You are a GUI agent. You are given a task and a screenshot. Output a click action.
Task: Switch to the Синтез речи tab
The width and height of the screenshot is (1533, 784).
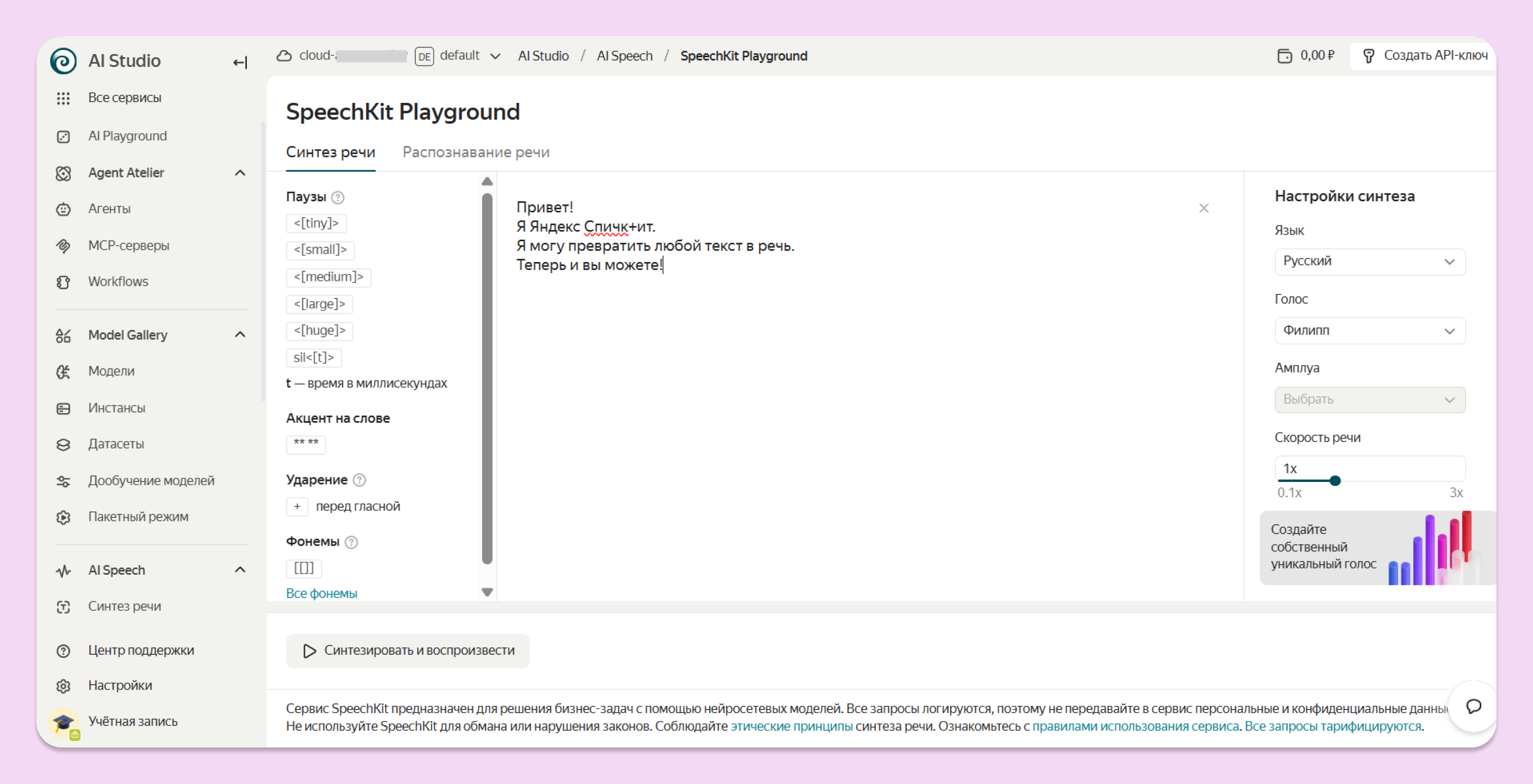tap(331, 152)
